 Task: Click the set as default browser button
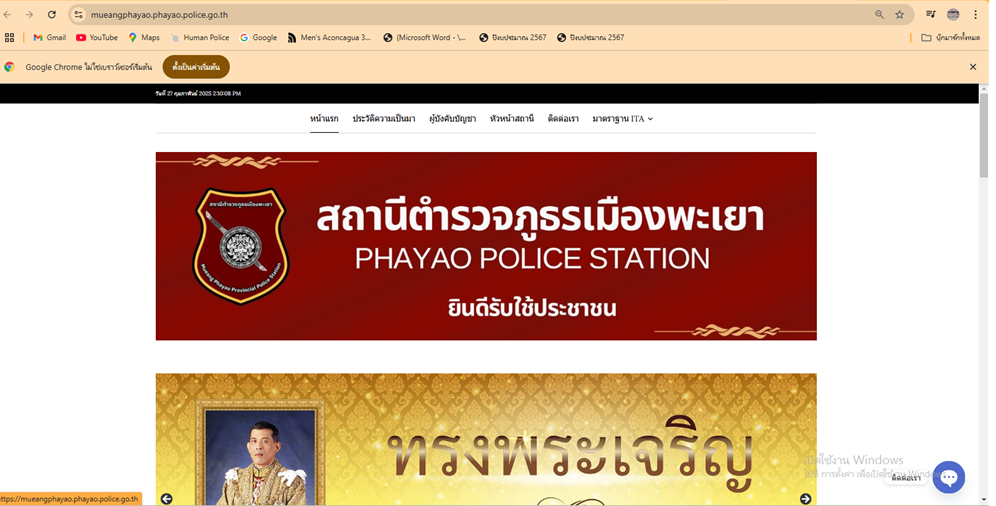pyautogui.click(x=196, y=67)
